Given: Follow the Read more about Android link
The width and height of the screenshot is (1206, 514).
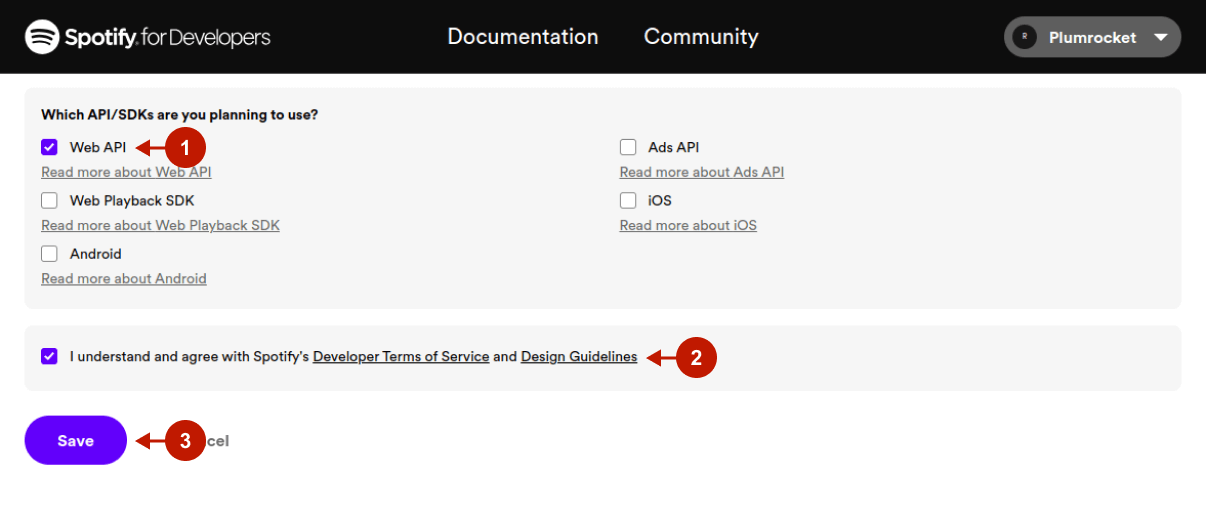Looking at the screenshot, I should [x=123, y=279].
